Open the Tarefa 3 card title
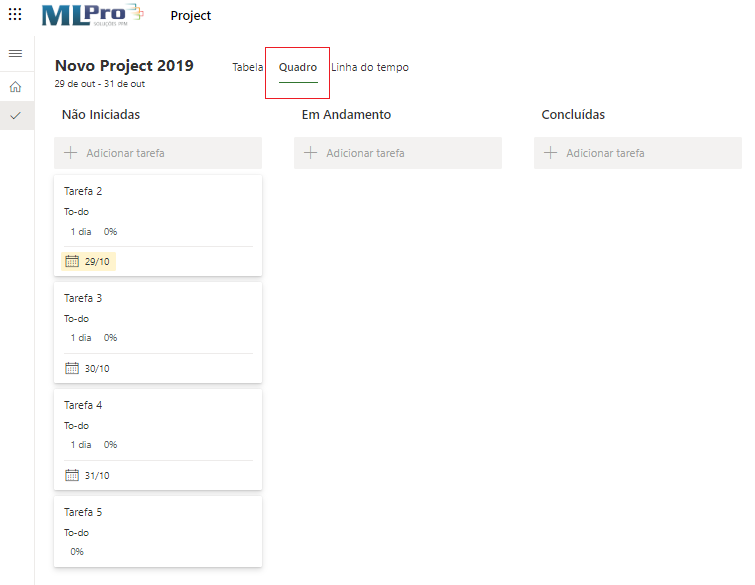 (x=83, y=298)
